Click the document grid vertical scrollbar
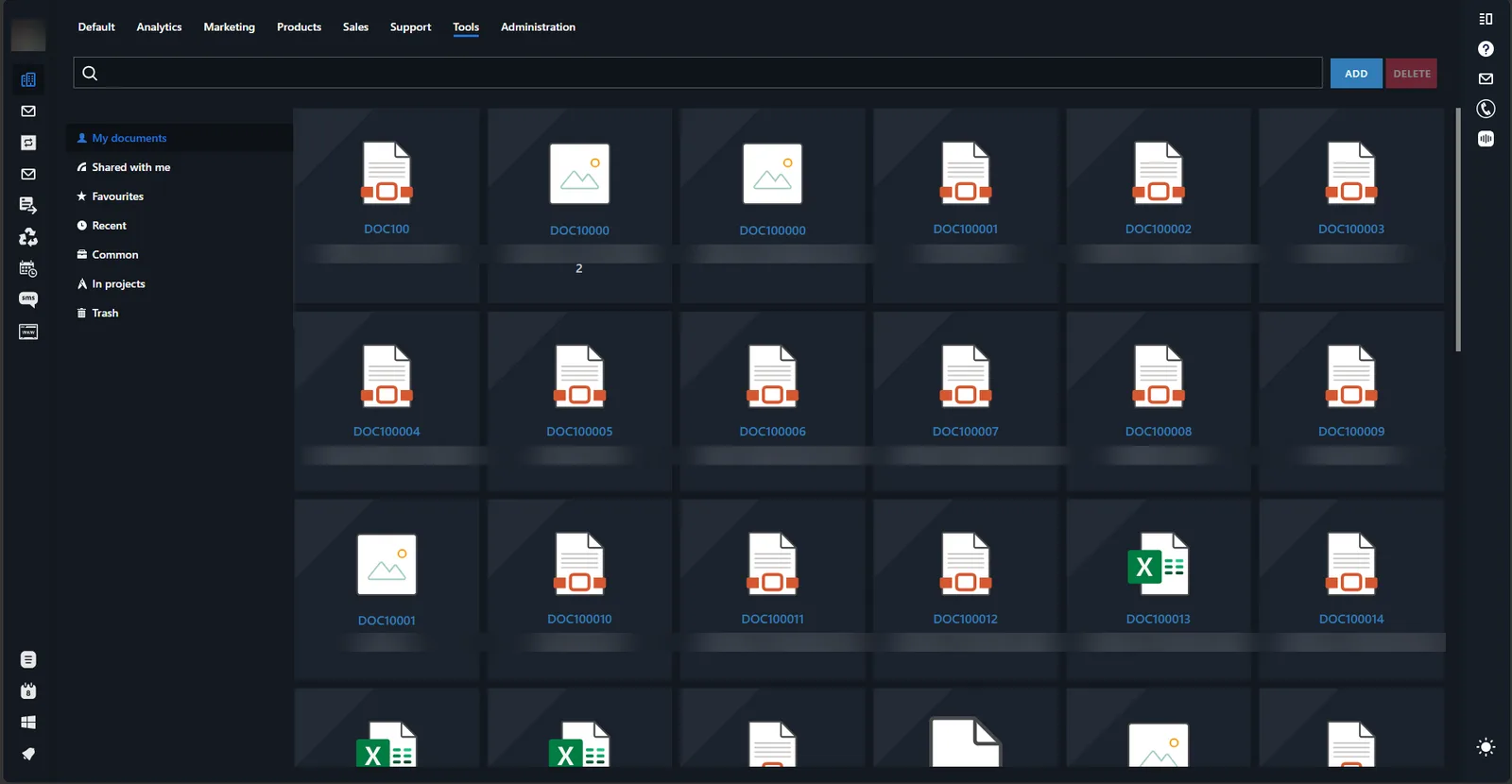This screenshot has height=784, width=1512. [x=1458, y=230]
